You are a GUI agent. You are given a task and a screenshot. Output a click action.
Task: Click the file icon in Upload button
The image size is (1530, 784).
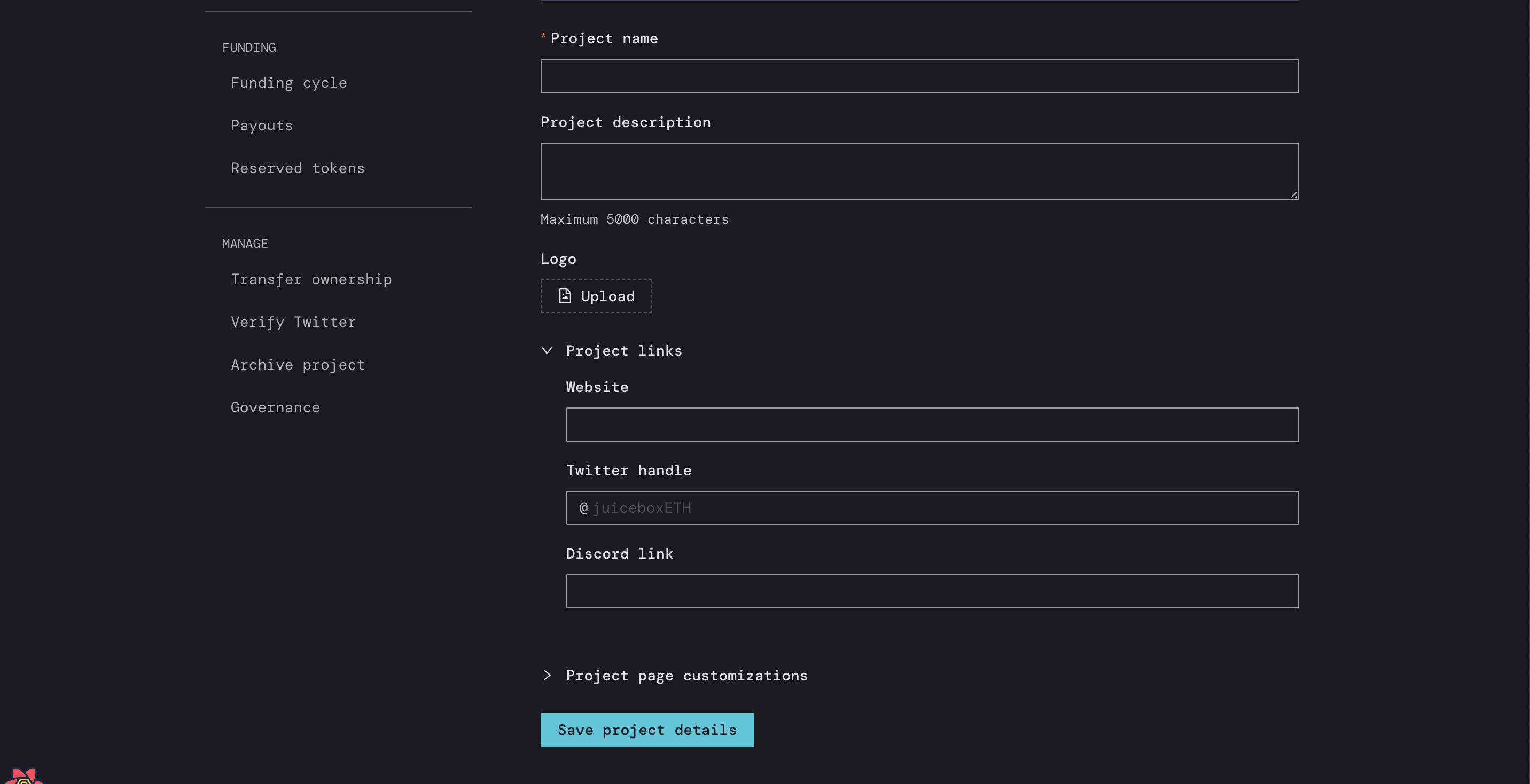pyautogui.click(x=565, y=296)
